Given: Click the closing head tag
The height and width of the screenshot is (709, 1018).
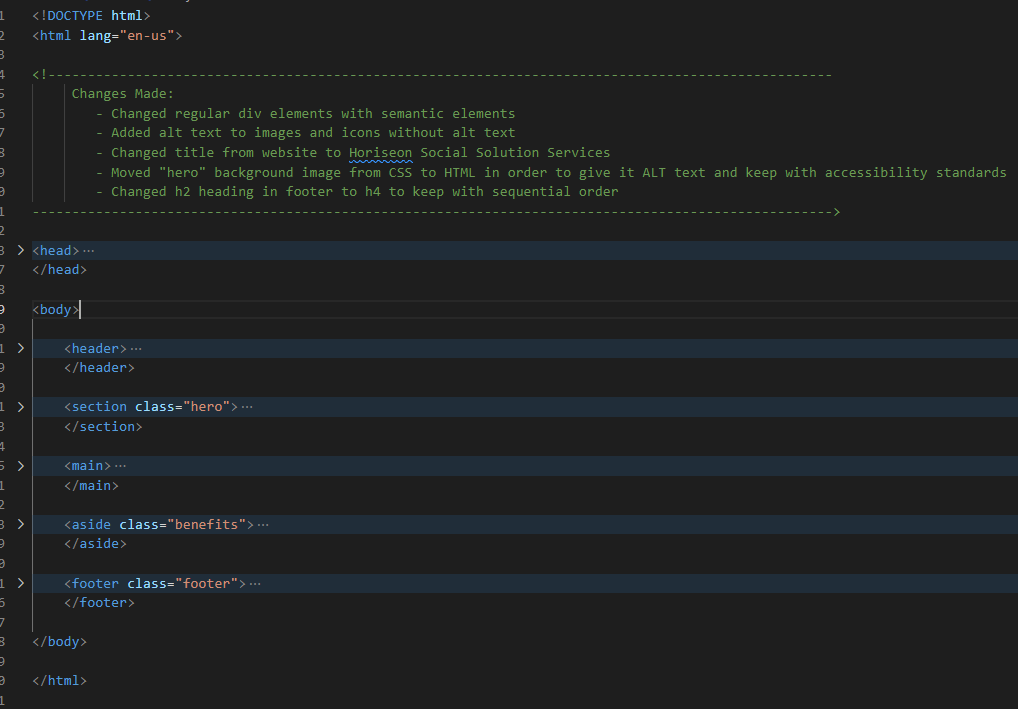Looking at the screenshot, I should pos(60,269).
